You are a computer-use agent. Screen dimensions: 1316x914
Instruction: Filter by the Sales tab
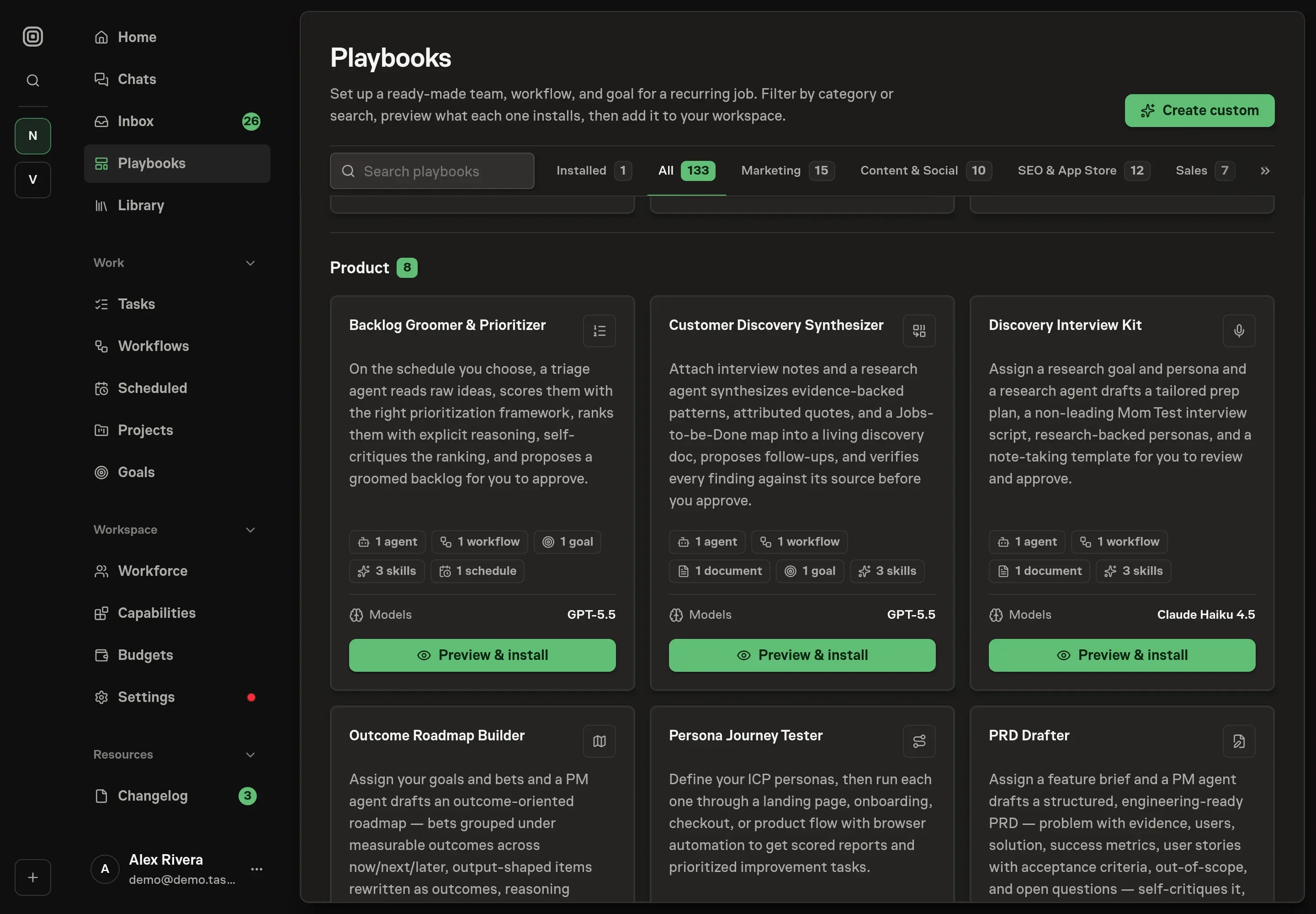(1205, 170)
